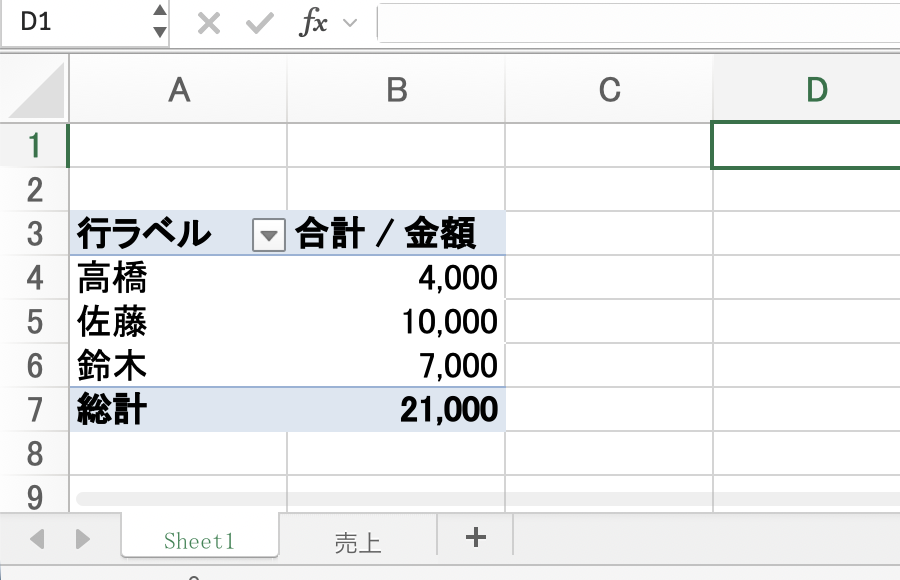The image size is (900, 580).
Task: Click the confirm checkmark formula bar icon
Action: point(259,24)
